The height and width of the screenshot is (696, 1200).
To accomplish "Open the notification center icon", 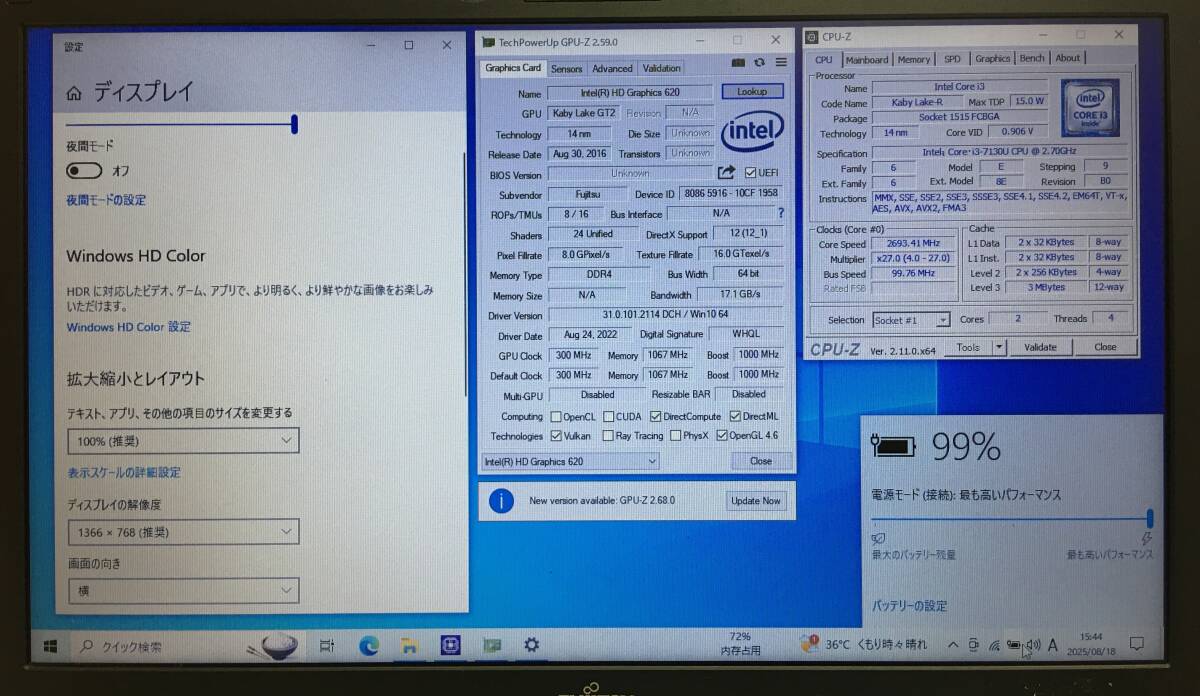I will 1136,644.
